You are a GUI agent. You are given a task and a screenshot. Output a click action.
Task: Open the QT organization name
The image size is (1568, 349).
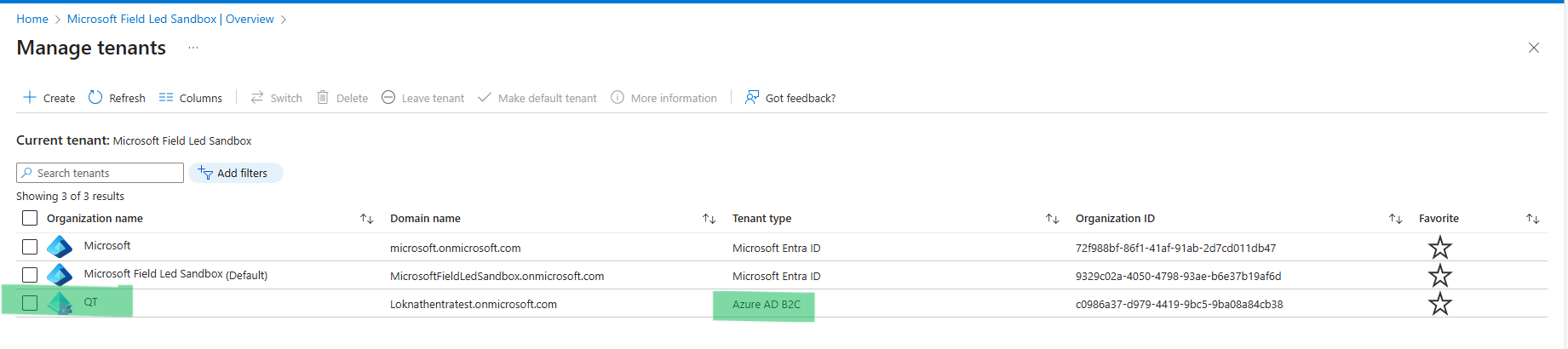[90, 302]
